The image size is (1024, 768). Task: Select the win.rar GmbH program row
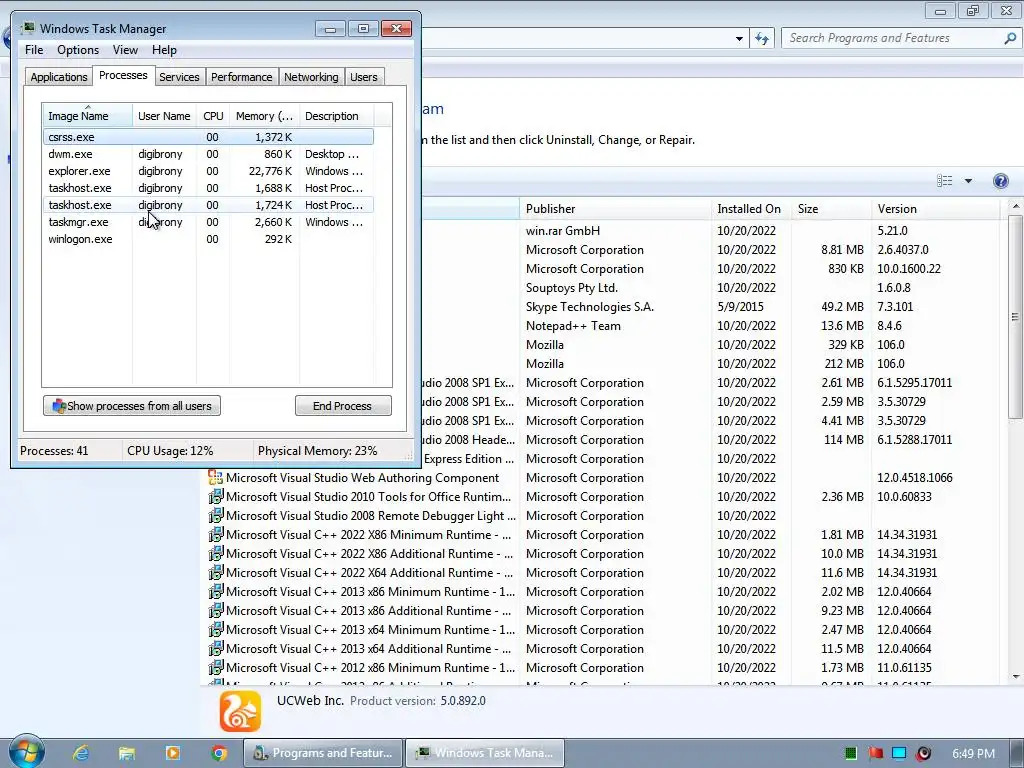pos(710,231)
